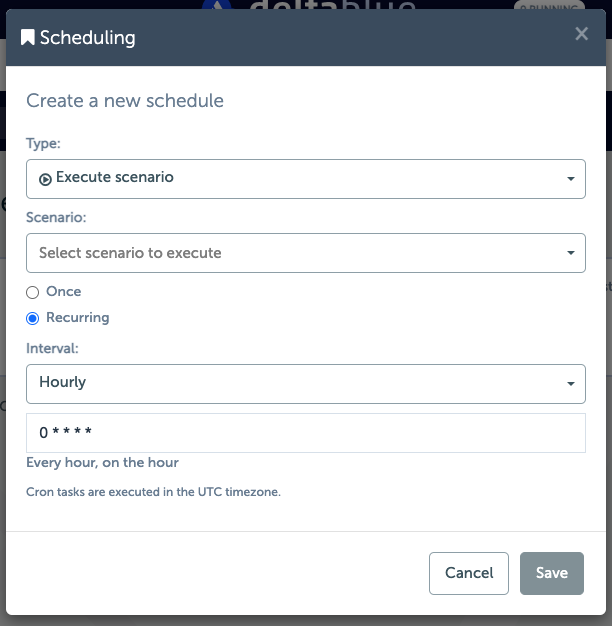Select the Once radio button
Viewport: 612px width, 626px height.
pyautogui.click(x=33, y=292)
